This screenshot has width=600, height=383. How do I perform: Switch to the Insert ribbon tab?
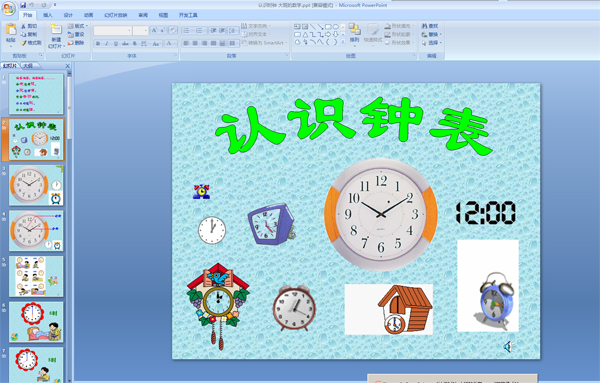[47, 15]
